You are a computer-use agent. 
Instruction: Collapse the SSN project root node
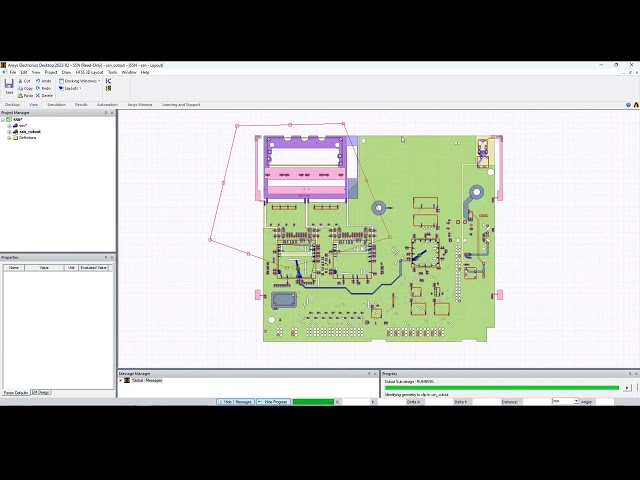[x=3, y=120]
